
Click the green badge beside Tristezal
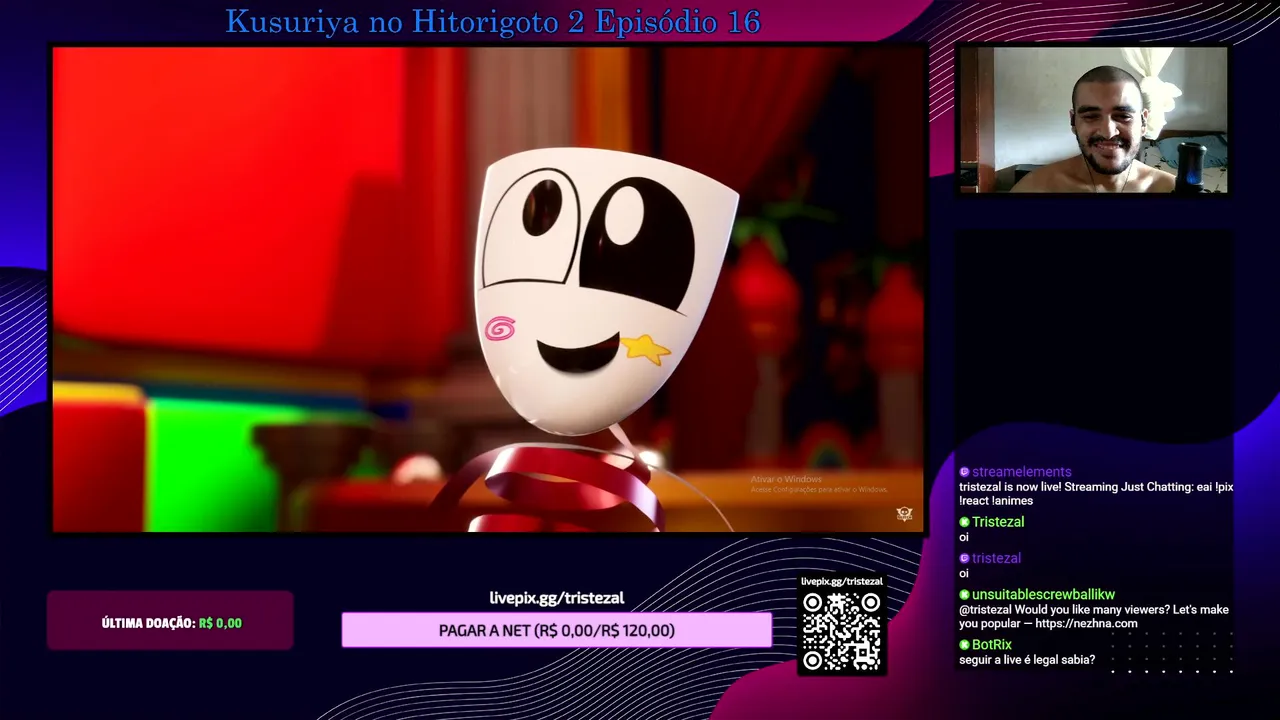(x=965, y=522)
